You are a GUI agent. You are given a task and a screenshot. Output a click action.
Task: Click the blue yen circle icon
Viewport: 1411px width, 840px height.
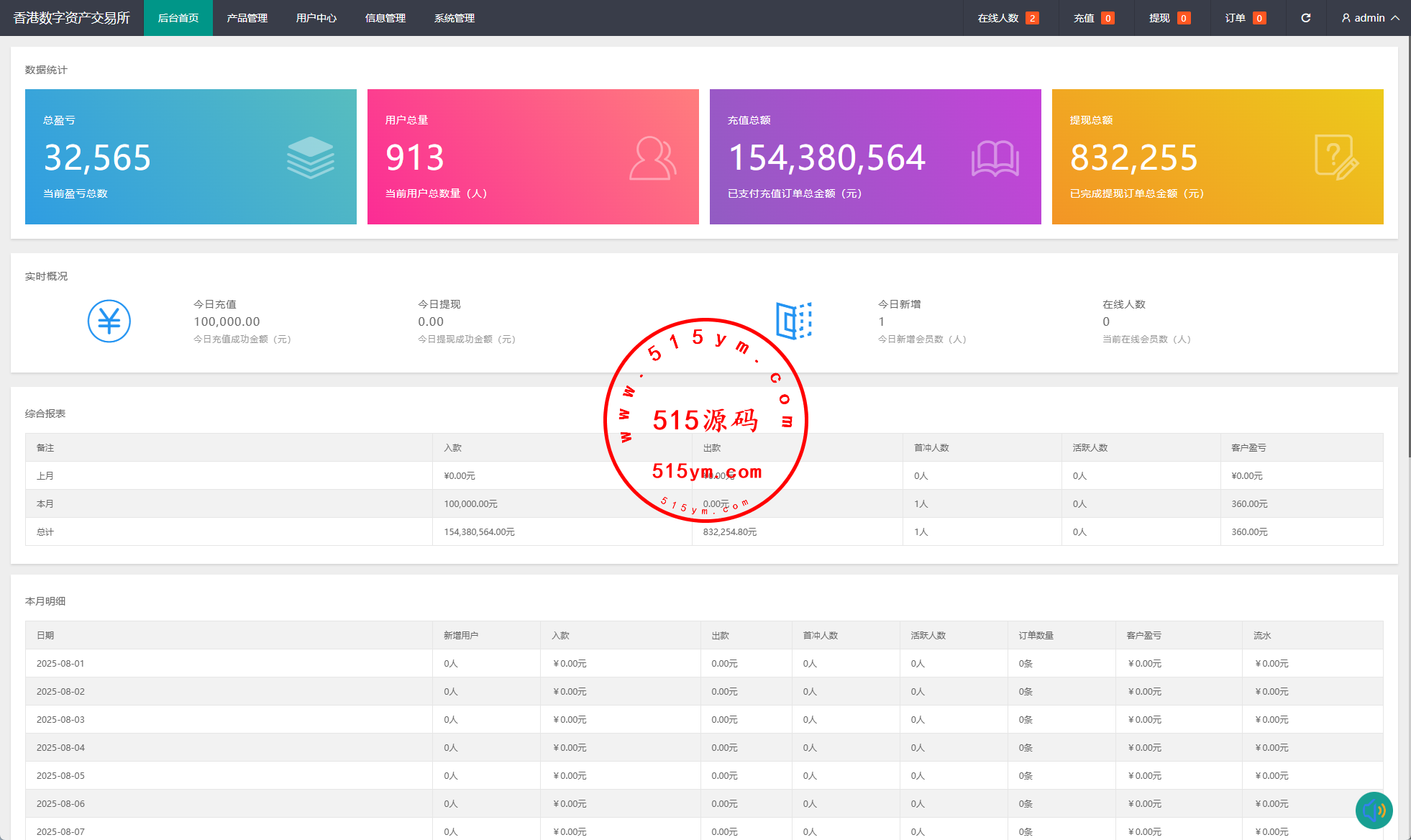(109, 321)
